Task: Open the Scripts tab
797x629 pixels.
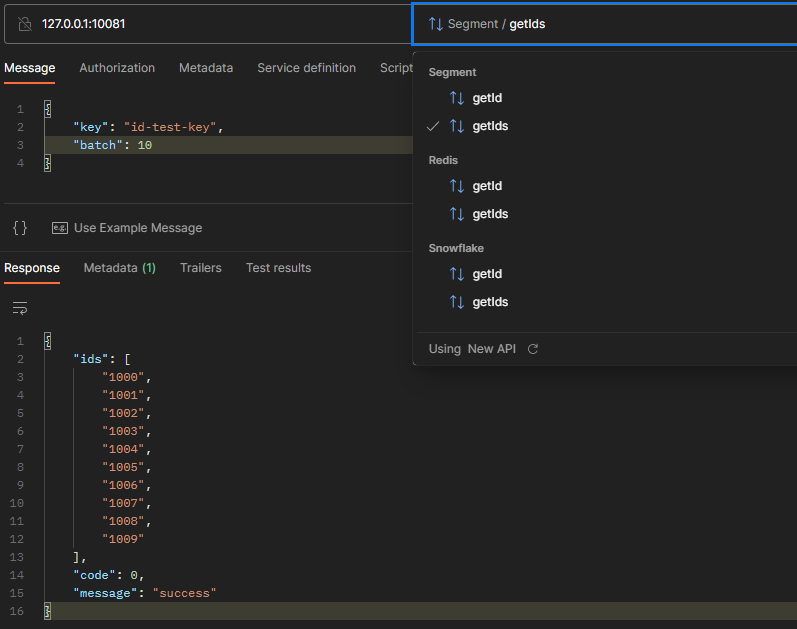Action: click(x=396, y=68)
